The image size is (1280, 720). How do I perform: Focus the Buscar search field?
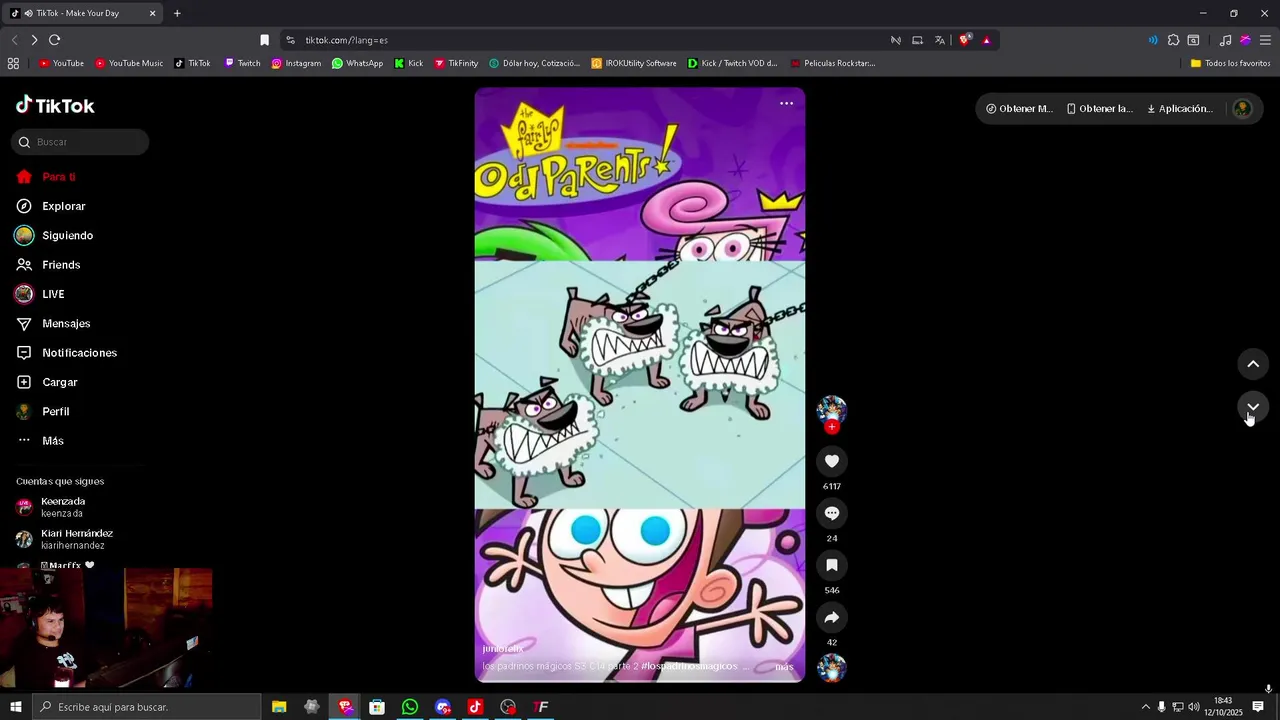[80, 142]
